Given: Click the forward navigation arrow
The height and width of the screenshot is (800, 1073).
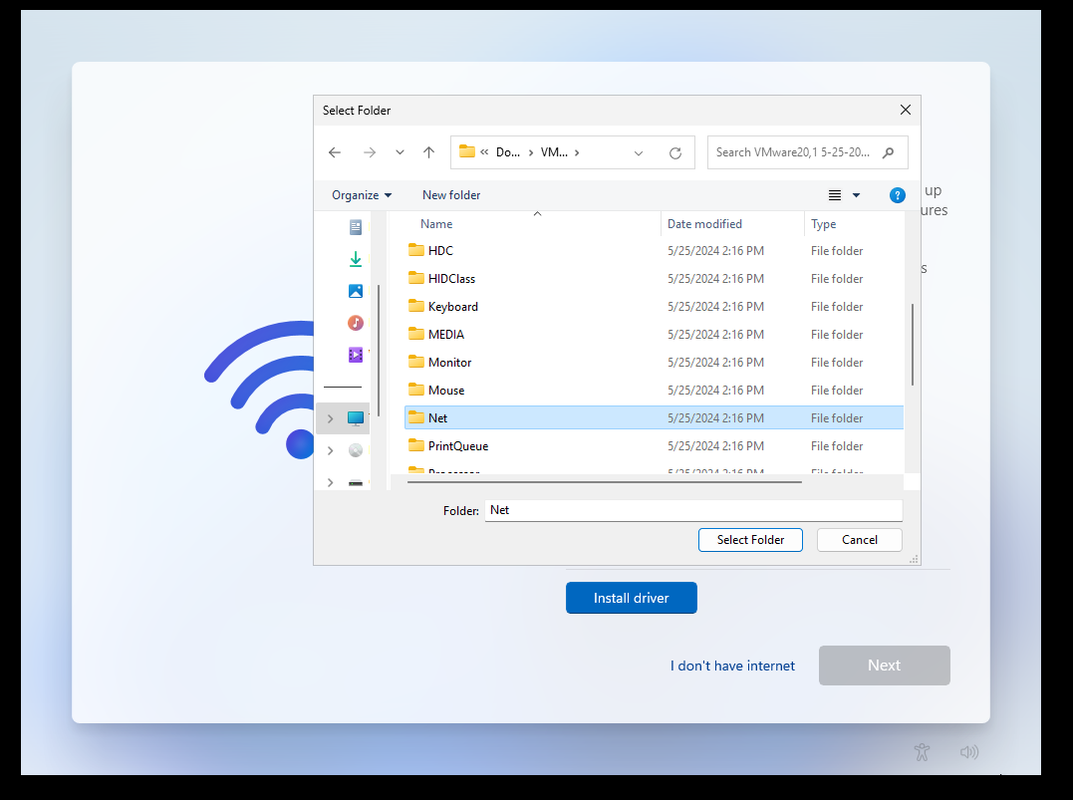Looking at the screenshot, I should [370, 153].
